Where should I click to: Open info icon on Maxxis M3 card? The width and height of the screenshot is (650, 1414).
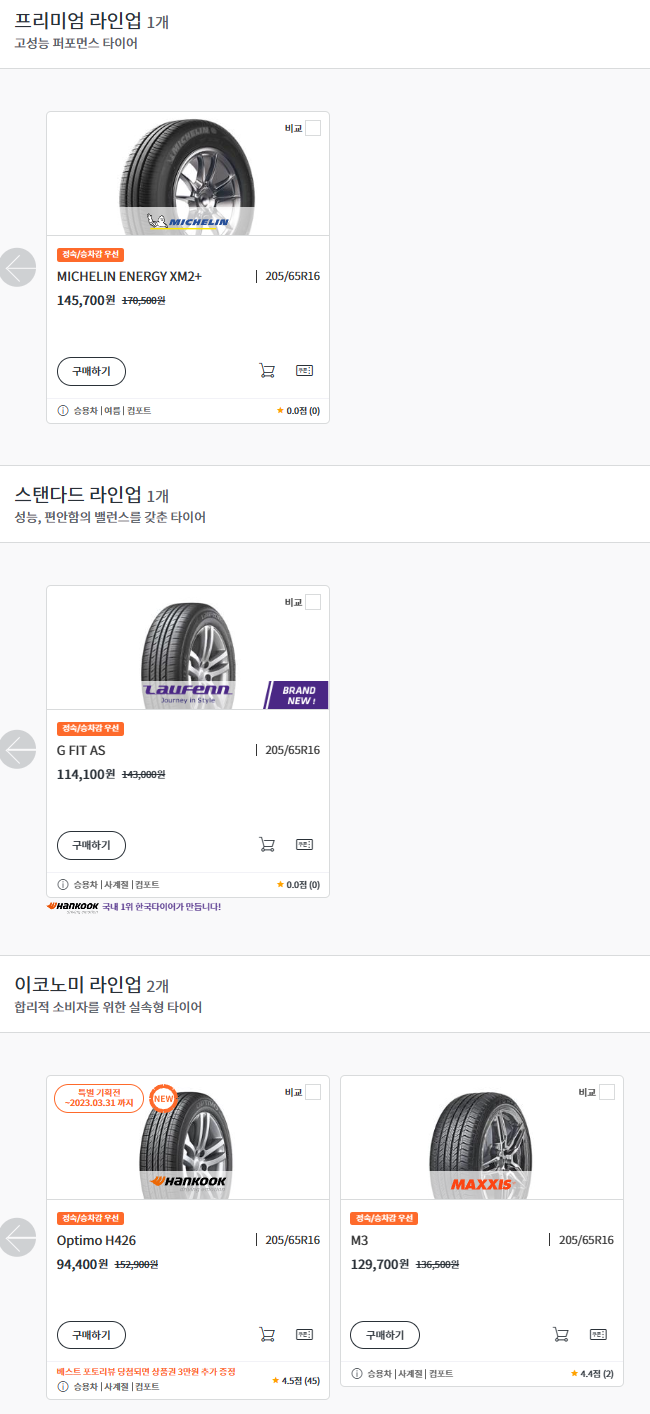pos(357,1374)
